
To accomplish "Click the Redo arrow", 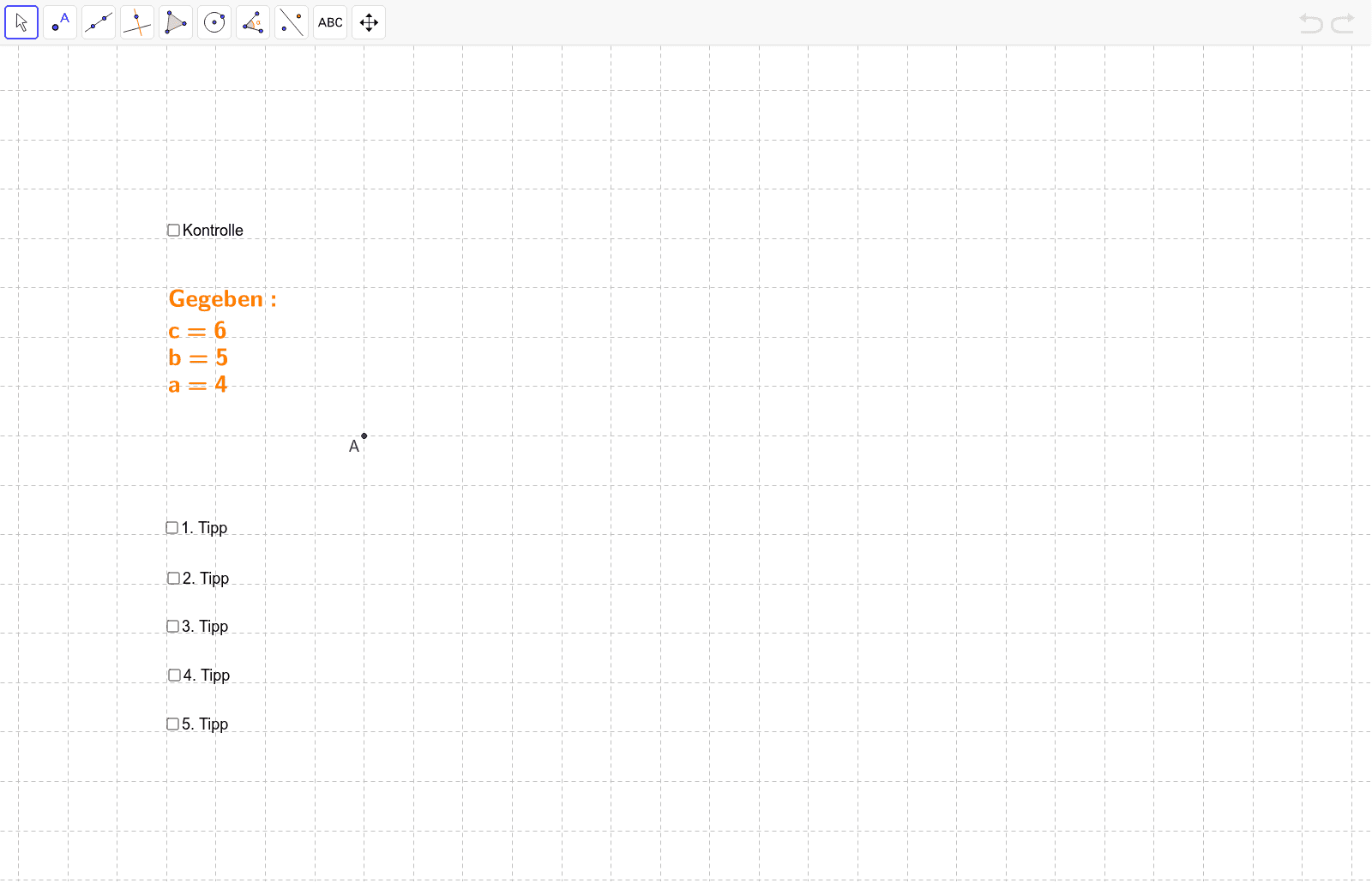I will [x=1343, y=23].
